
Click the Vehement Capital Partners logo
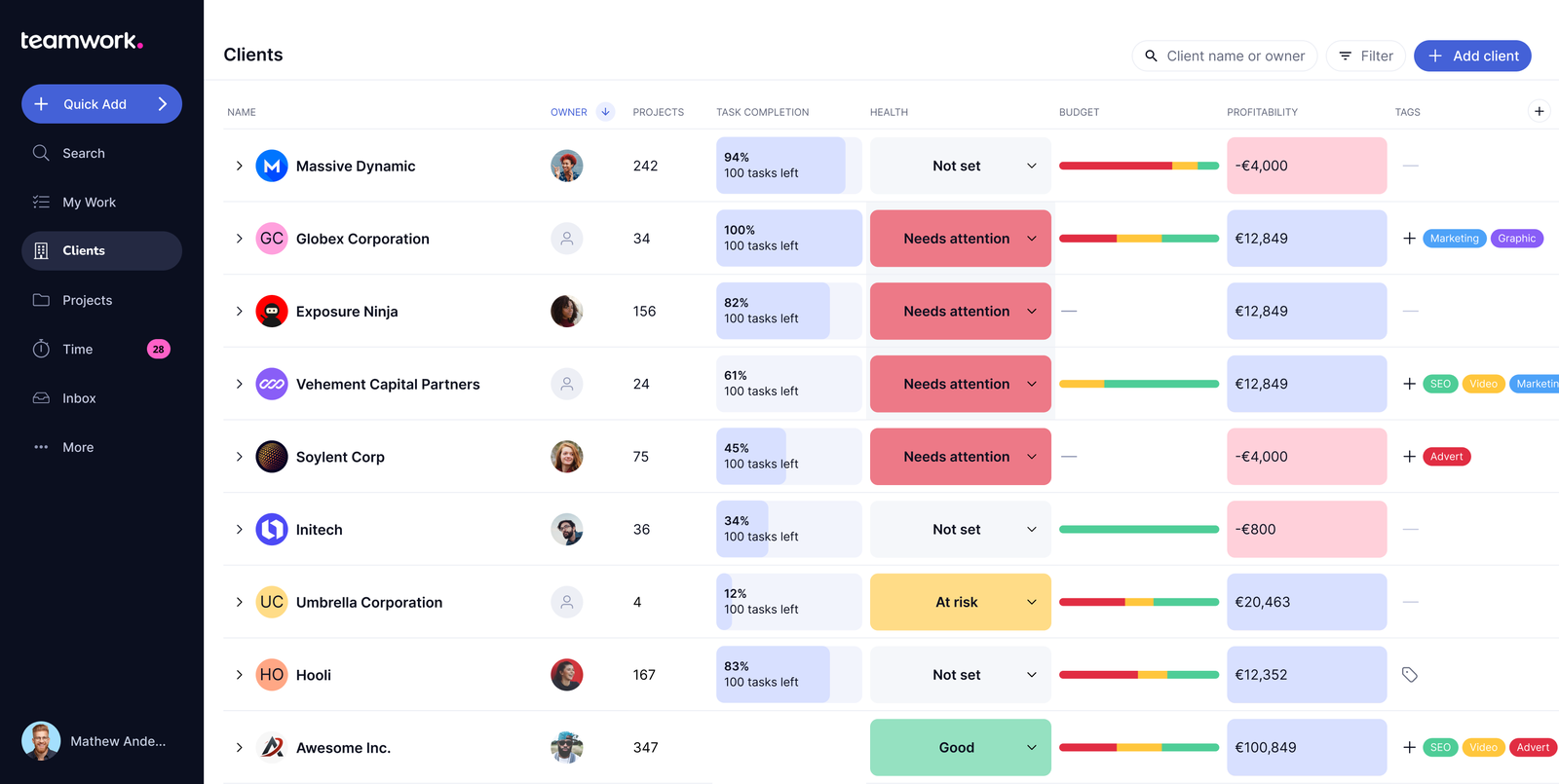pyautogui.click(x=272, y=384)
